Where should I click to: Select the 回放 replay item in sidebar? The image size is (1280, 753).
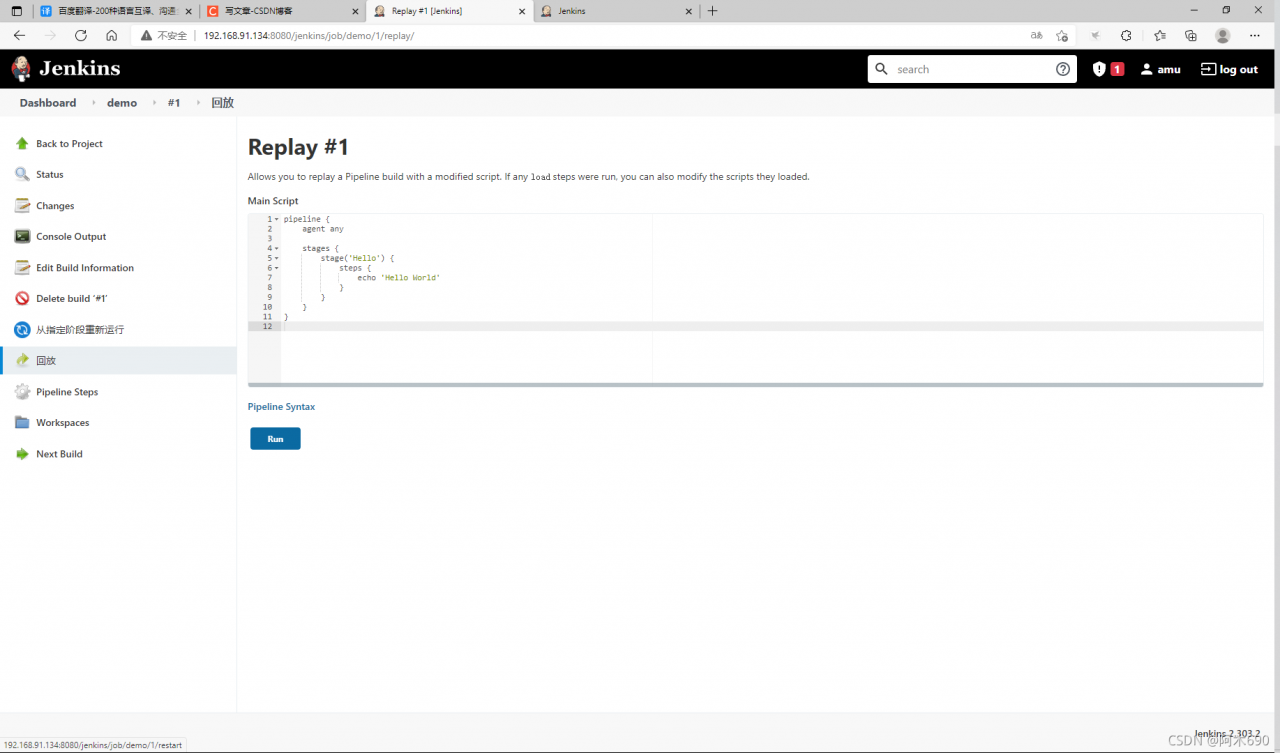119,360
